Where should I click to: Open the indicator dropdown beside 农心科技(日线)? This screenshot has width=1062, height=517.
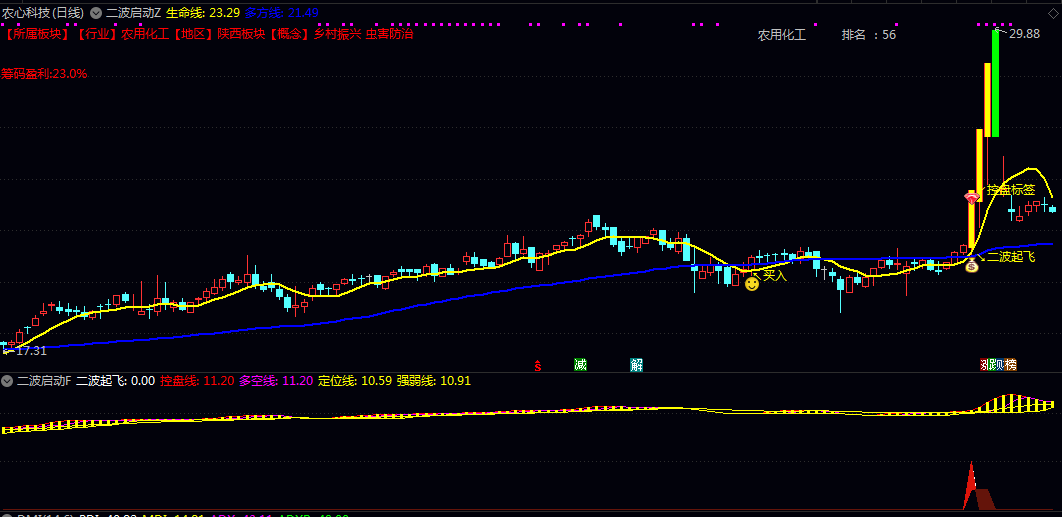click(95, 13)
